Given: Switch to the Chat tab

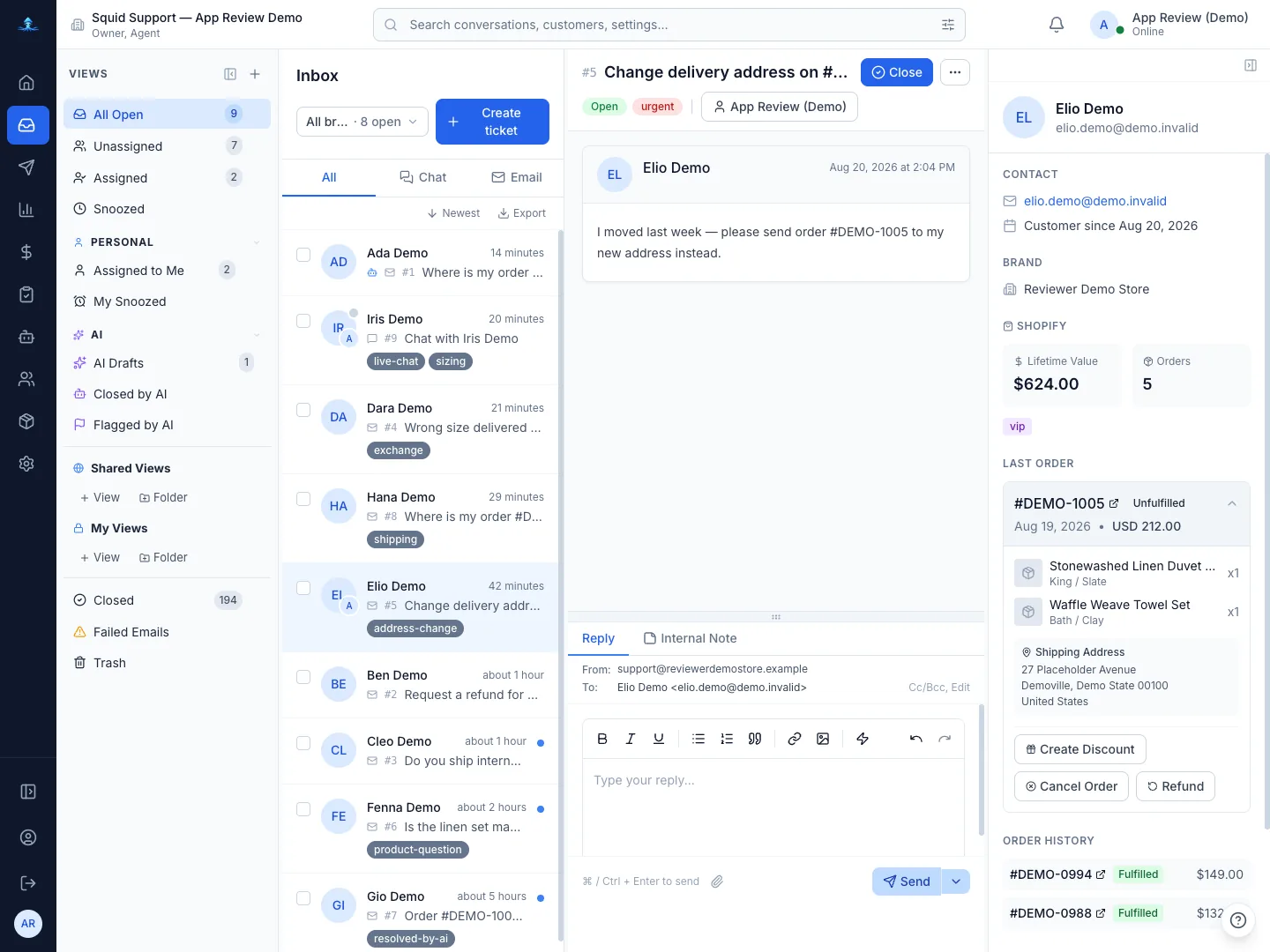Looking at the screenshot, I should pos(423,177).
